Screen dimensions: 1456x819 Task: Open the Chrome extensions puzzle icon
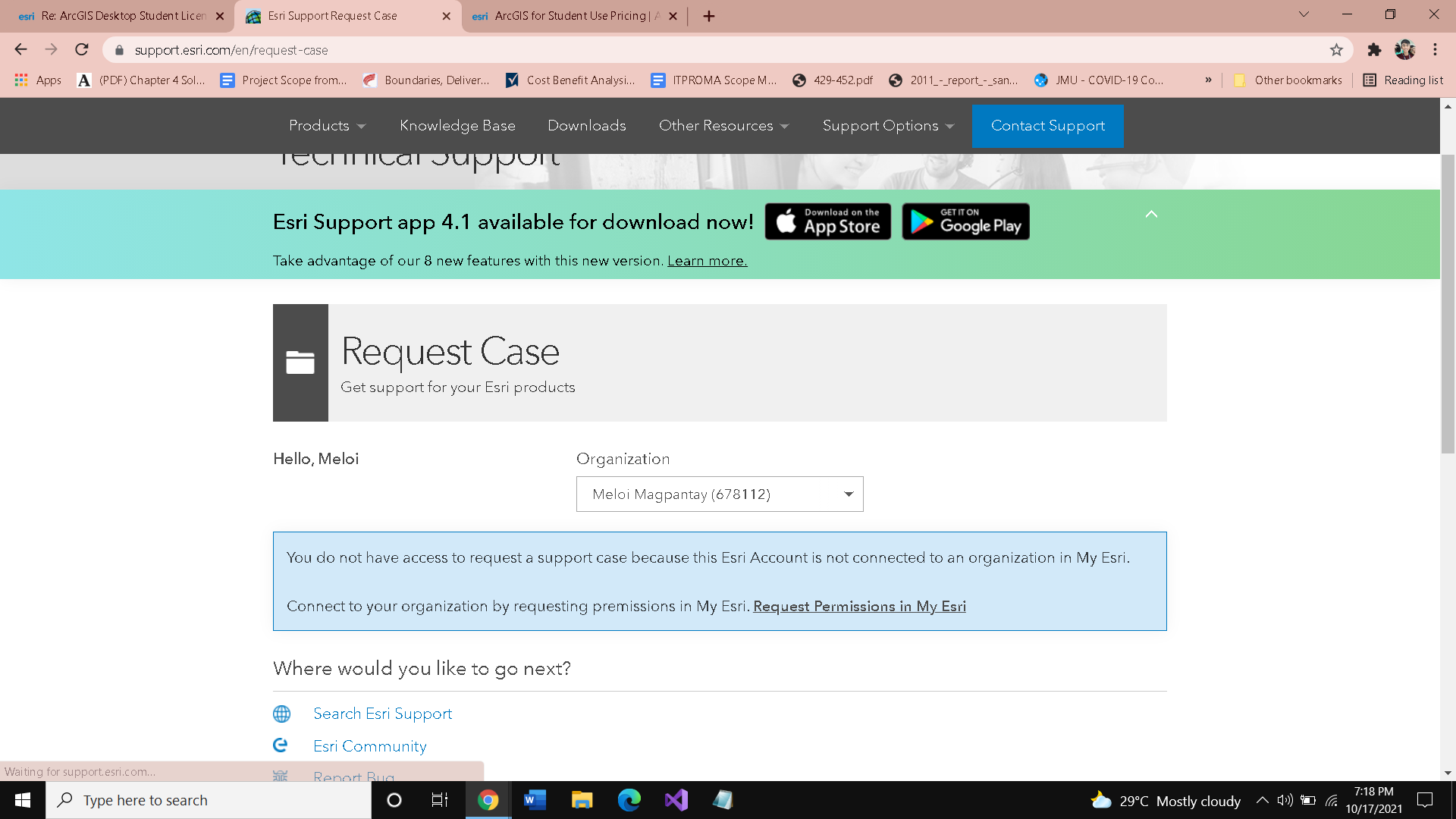pyautogui.click(x=1374, y=50)
